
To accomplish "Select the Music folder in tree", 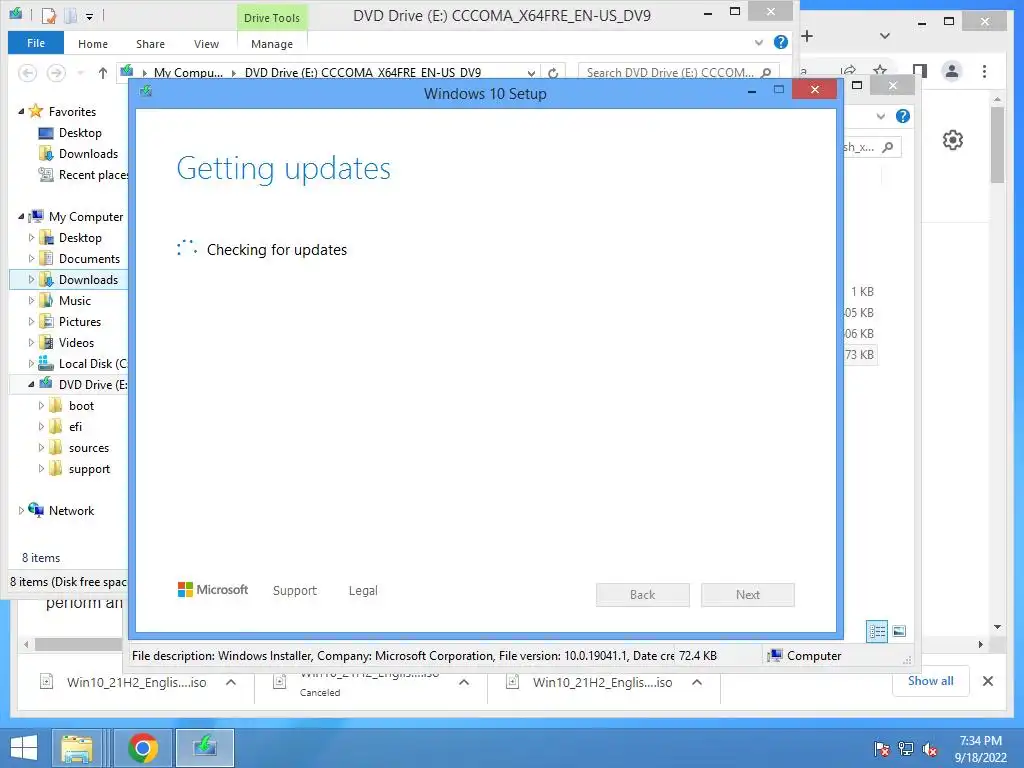I will [74, 300].
